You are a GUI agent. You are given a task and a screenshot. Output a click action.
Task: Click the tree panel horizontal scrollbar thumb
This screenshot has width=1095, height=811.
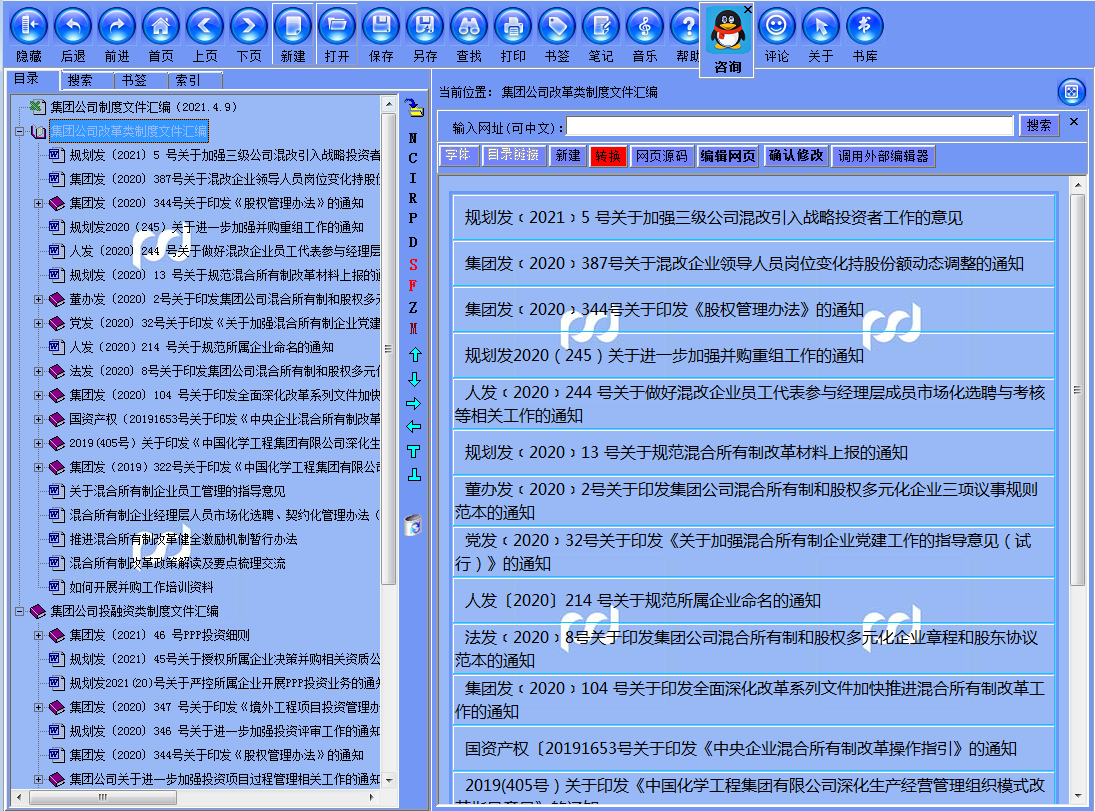[x=102, y=797]
